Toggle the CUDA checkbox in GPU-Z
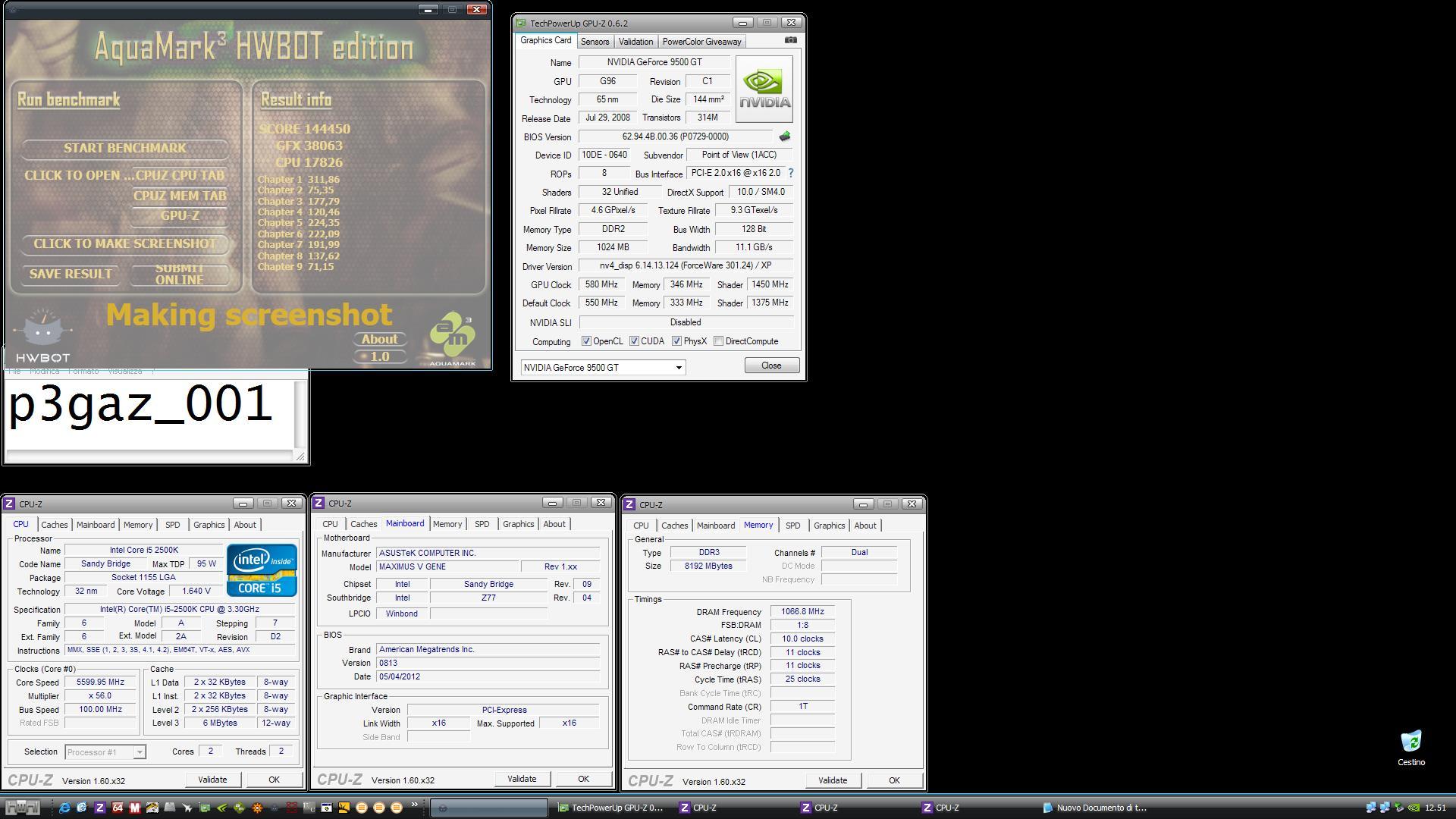 tap(634, 341)
